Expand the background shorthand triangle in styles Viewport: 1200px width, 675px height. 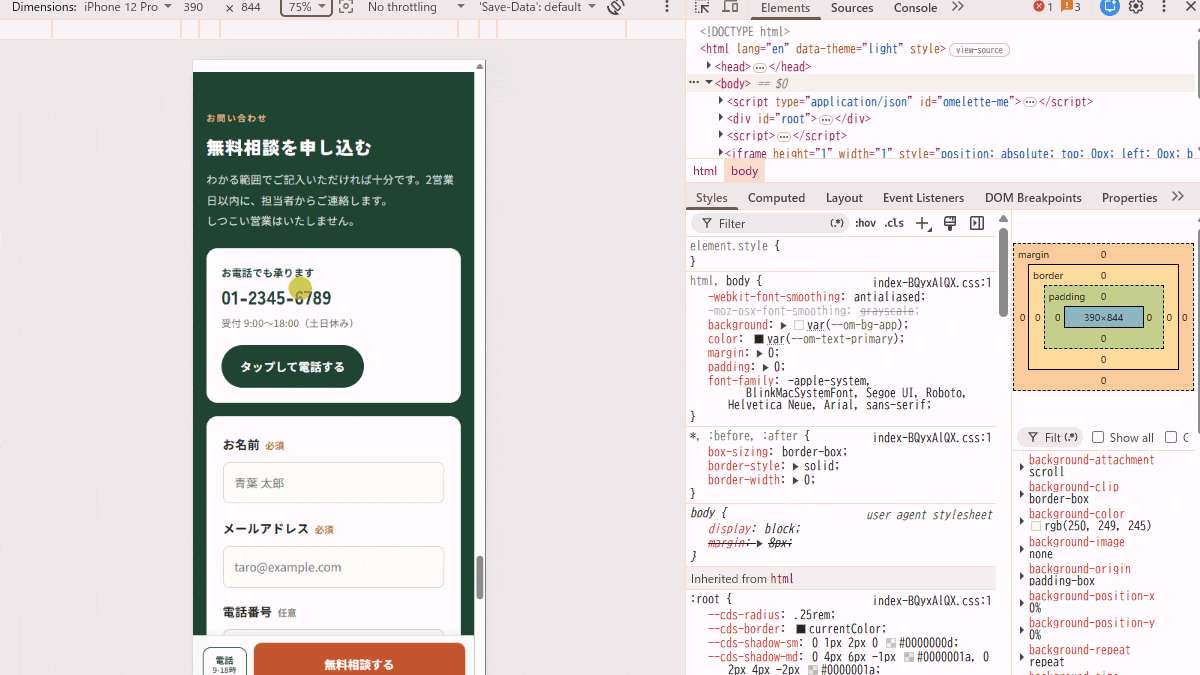click(x=784, y=325)
